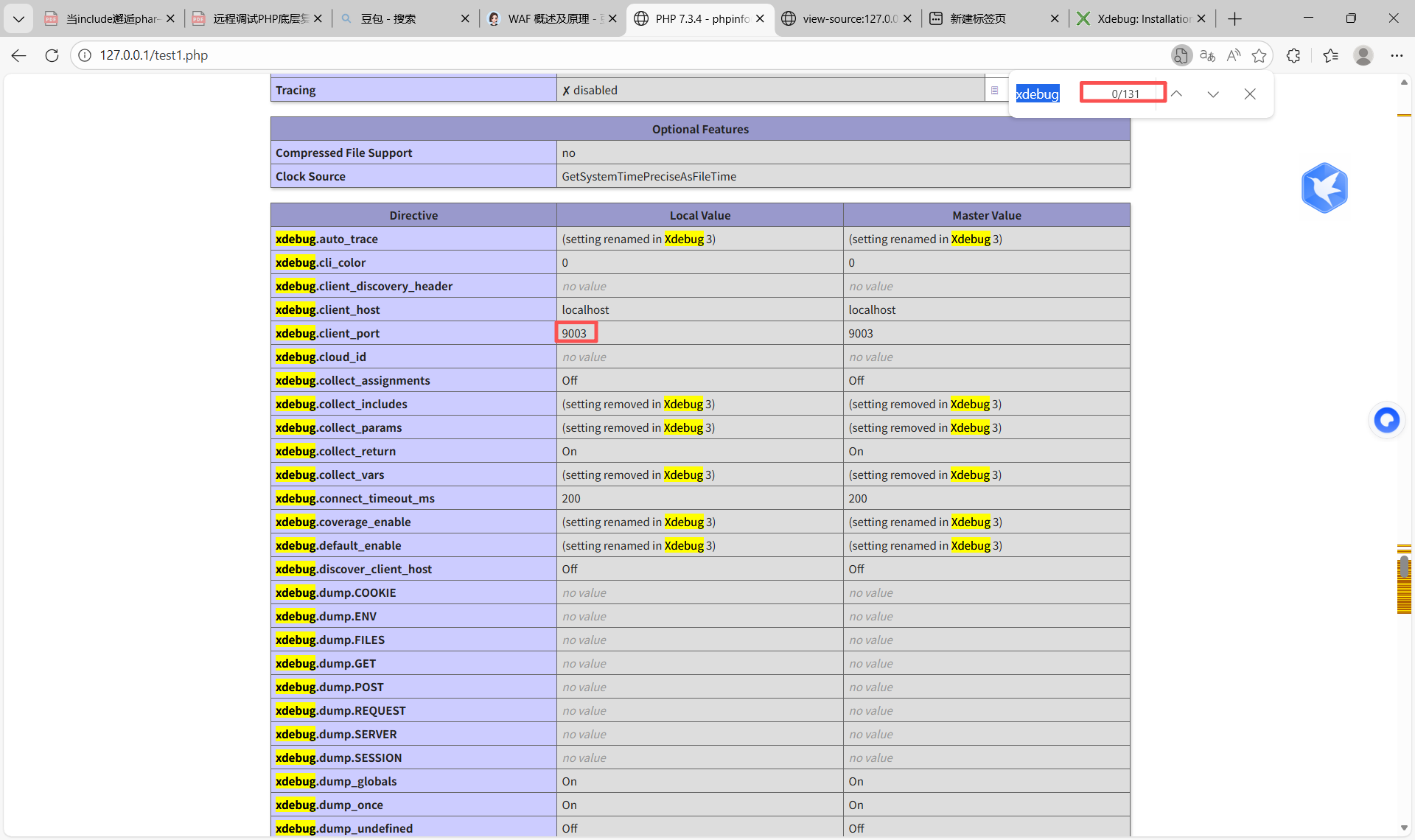Image resolution: width=1415 pixels, height=840 pixels.
Task: Go to previous find result with up chevron
Action: click(1177, 94)
